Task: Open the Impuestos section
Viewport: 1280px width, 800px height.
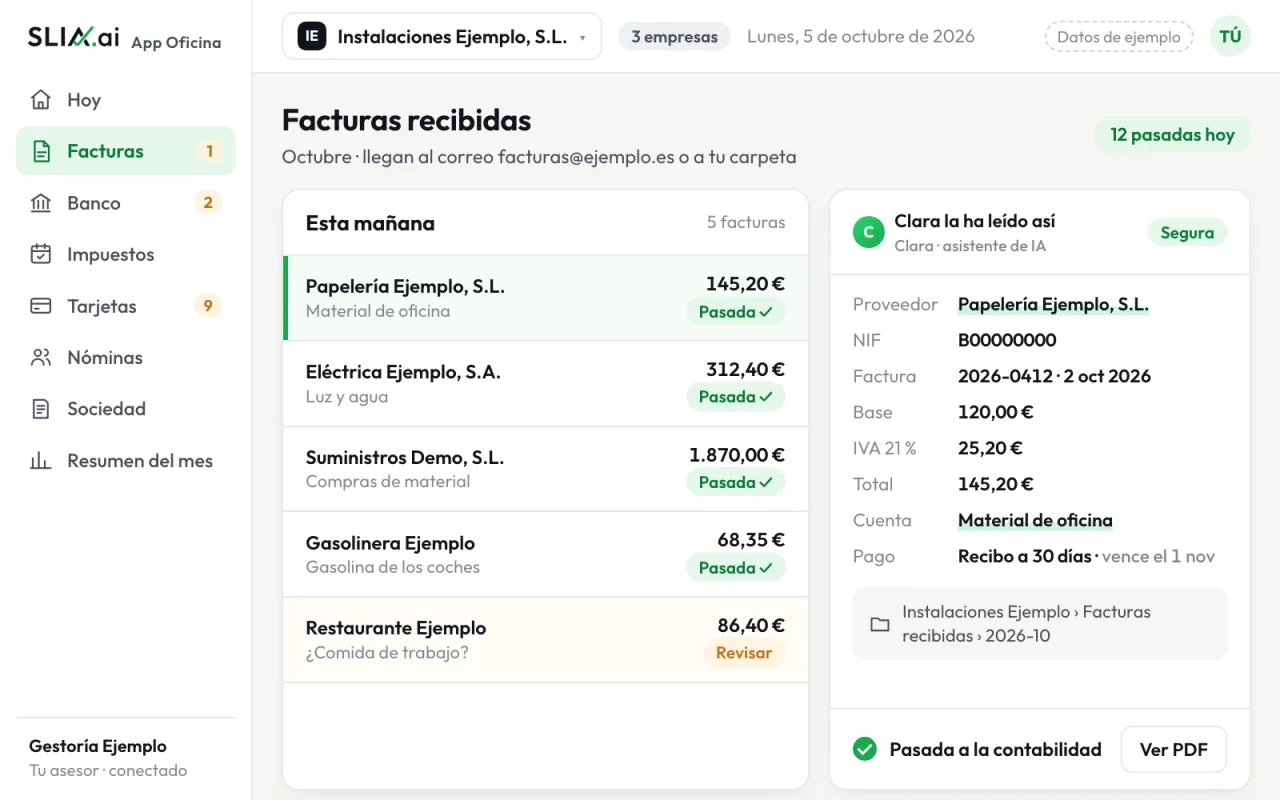Action: [126, 255]
